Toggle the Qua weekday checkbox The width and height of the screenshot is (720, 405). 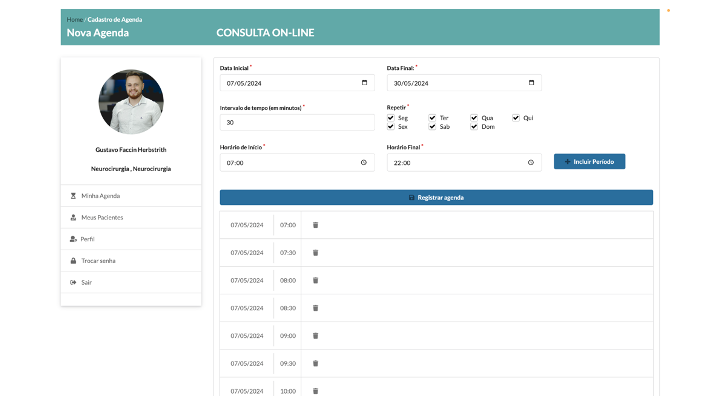(475, 118)
